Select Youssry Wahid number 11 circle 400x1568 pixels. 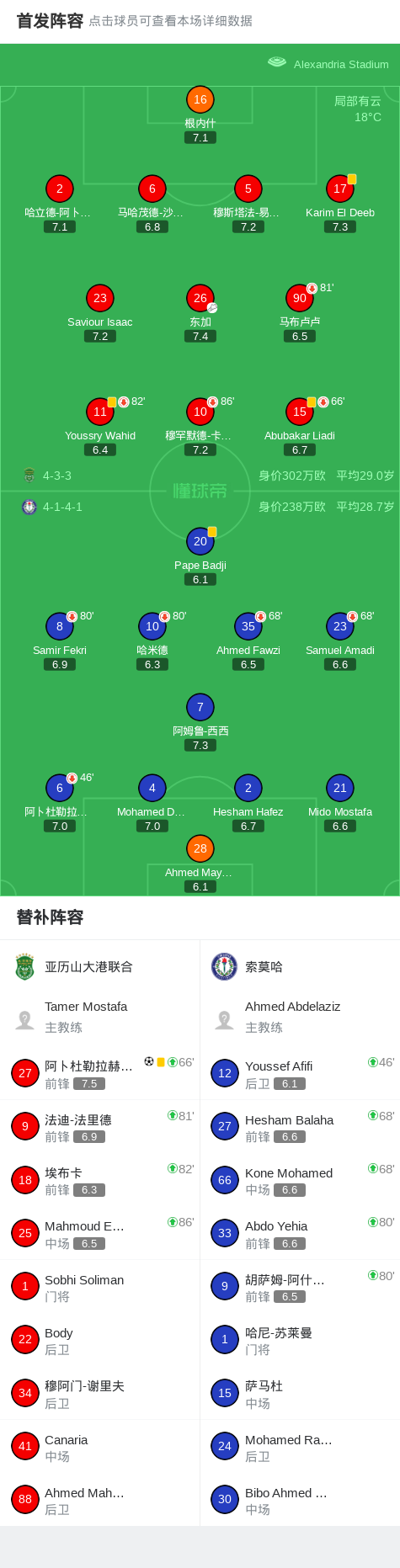tap(100, 412)
